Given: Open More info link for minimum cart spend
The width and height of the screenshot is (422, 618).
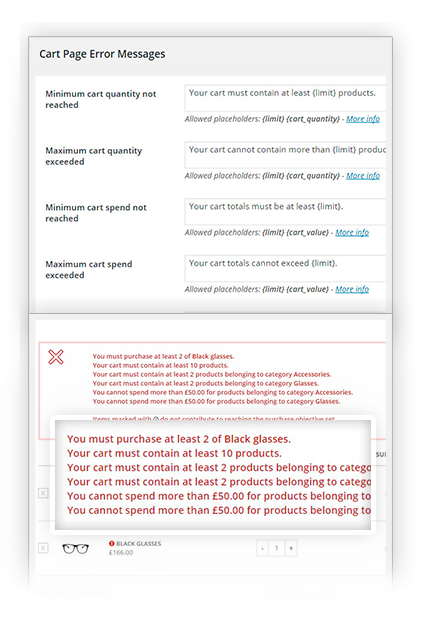Looking at the screenshot, I should pyautogui.click(x=352, y=232).
